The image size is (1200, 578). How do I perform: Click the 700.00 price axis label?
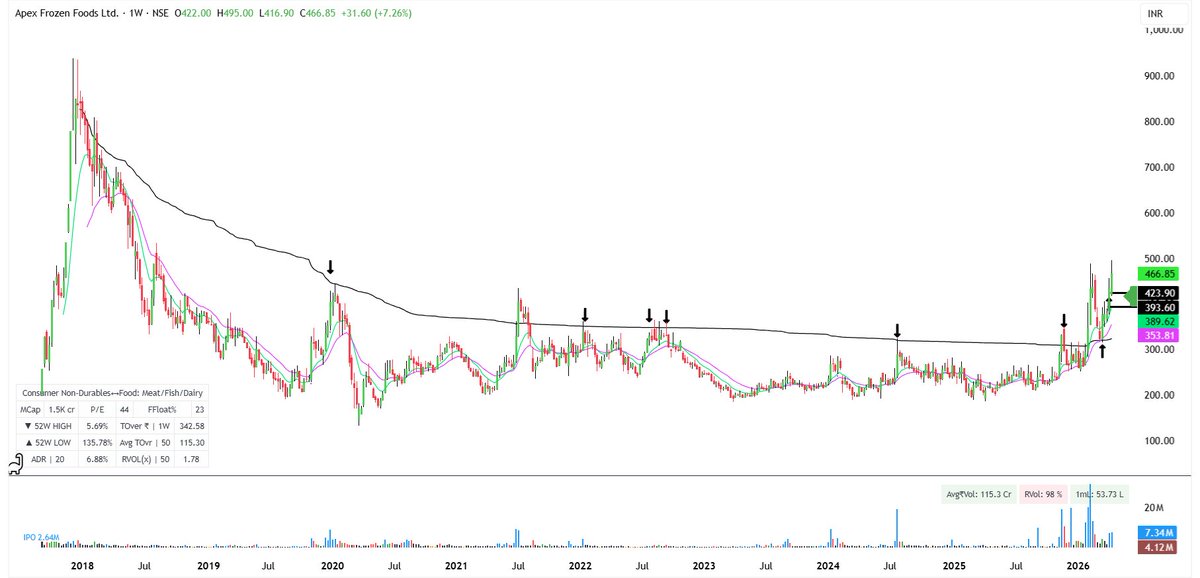(1159, 168)
